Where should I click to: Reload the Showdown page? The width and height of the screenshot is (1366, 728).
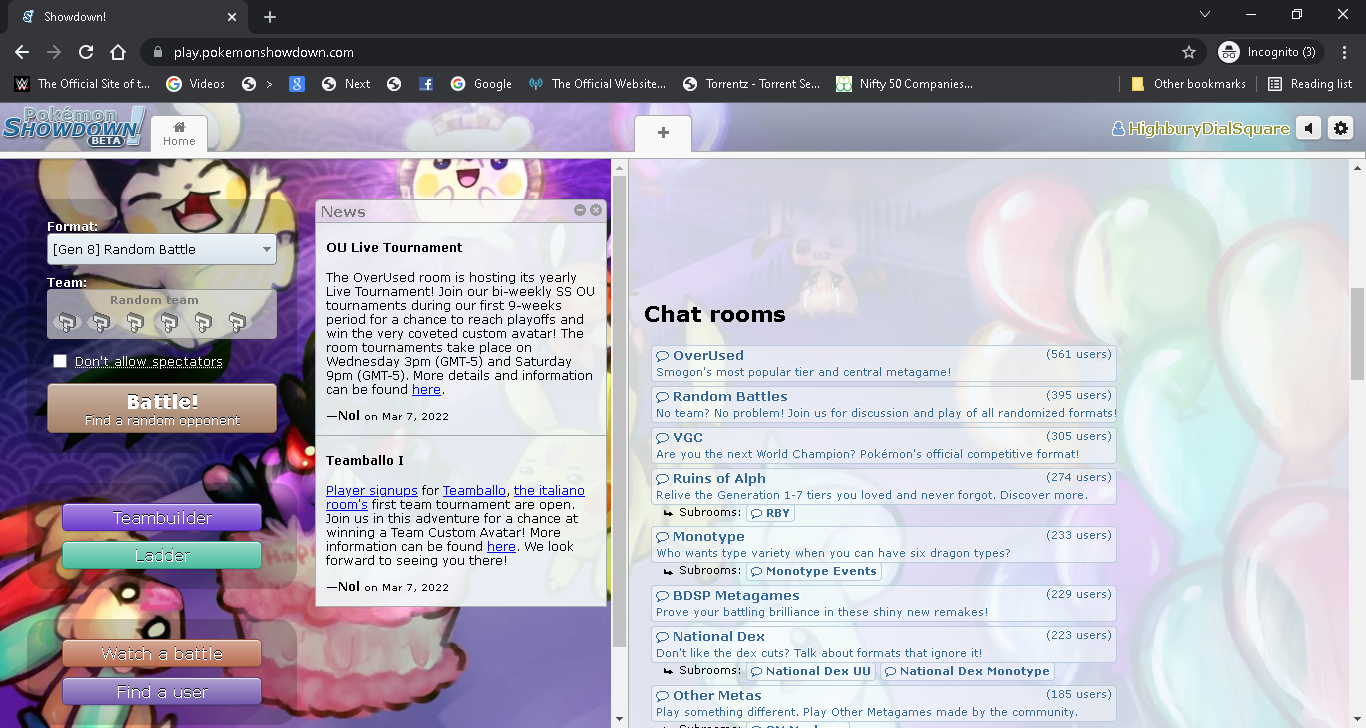point(86,52)
